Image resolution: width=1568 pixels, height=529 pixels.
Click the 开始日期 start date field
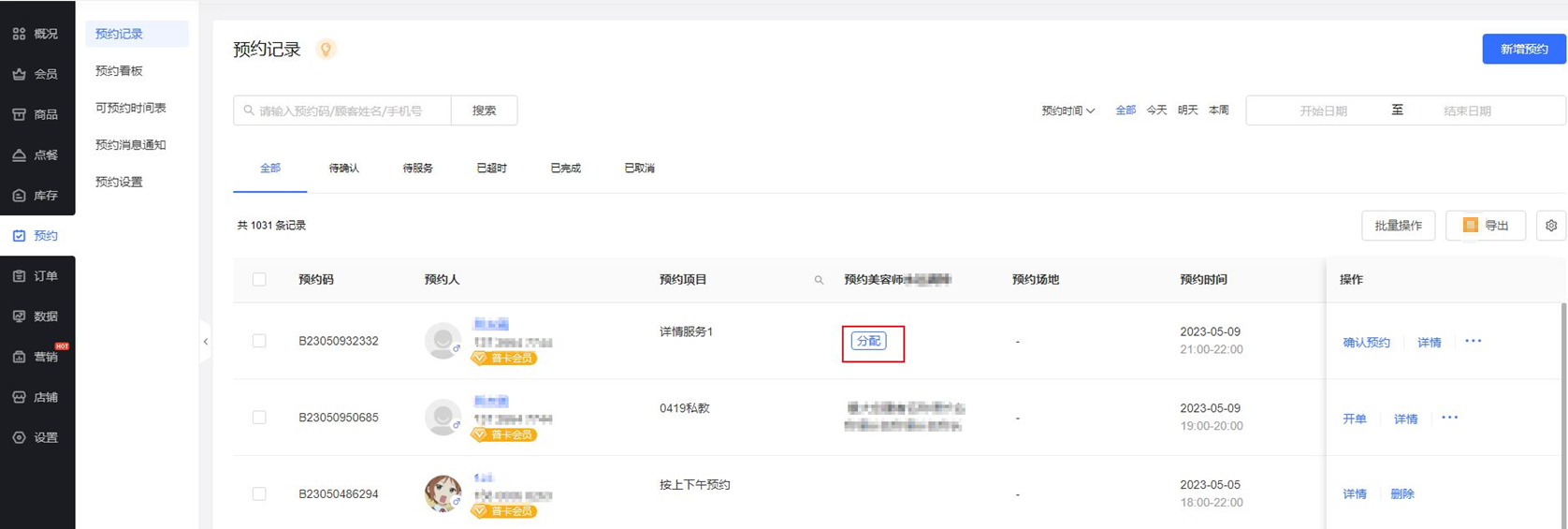tap(1322, 110)
